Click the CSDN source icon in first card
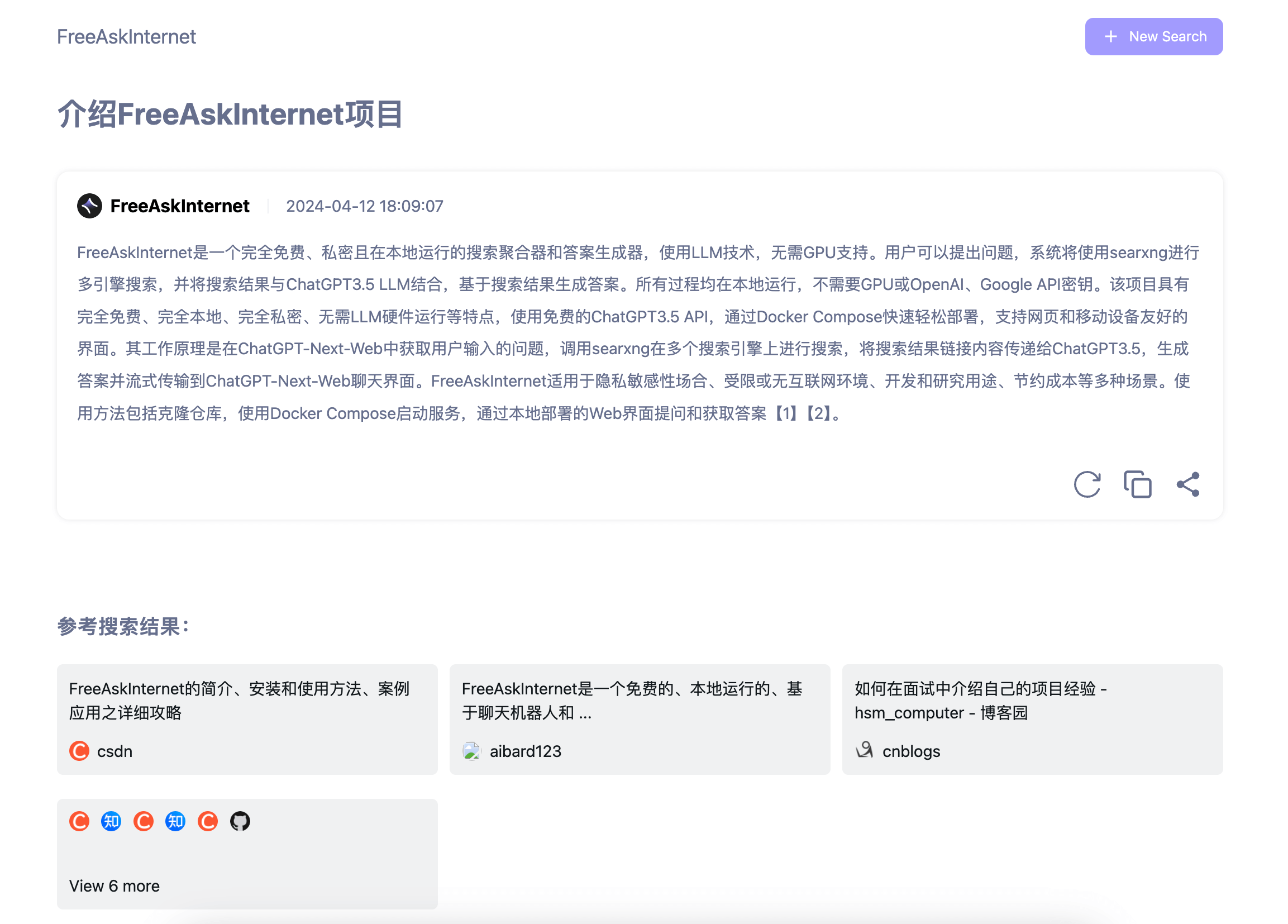This screenshot has height=924, width=1288. click(79, 751)
